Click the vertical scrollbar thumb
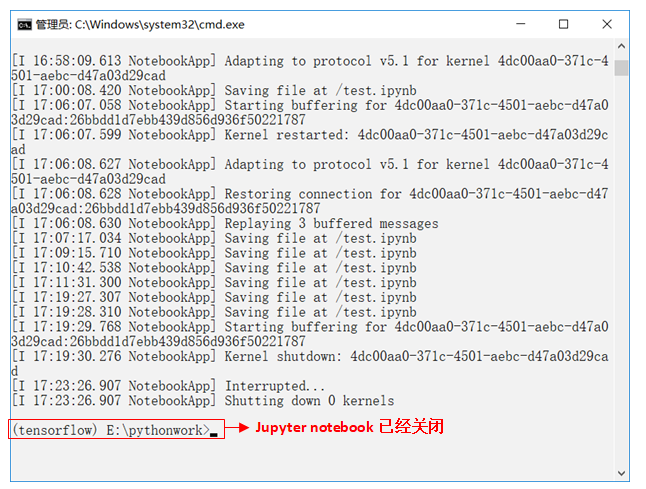646x489 pixels. [x=621, y=68]
